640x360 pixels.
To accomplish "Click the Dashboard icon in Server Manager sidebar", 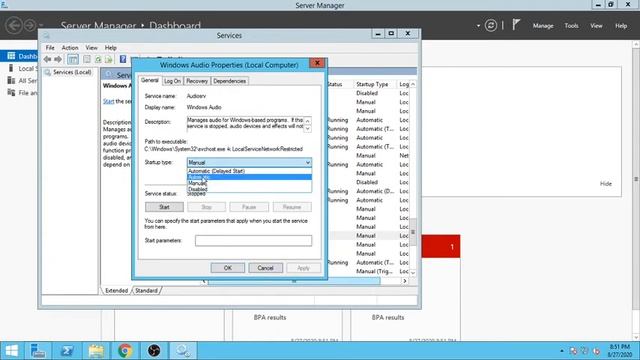I will (x=11, y=56).
